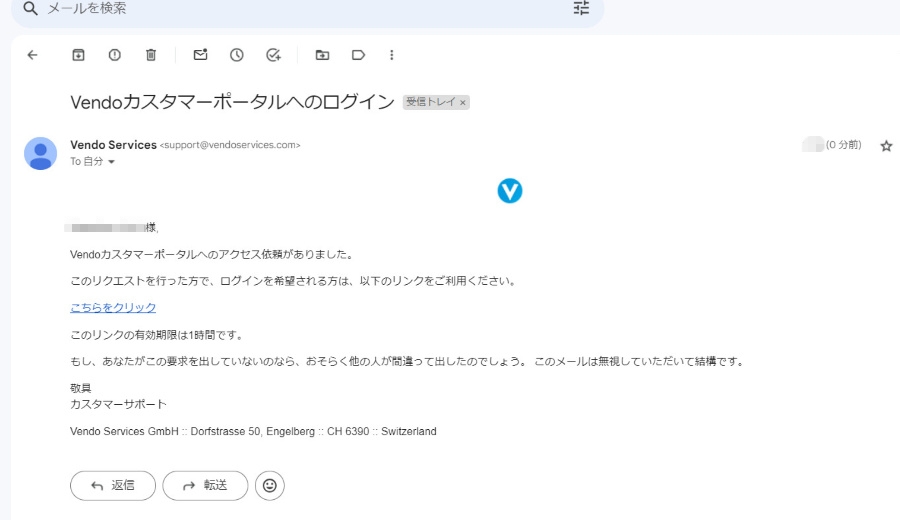
Task: Open the more options three-dot menu
Action: (391, 55)
